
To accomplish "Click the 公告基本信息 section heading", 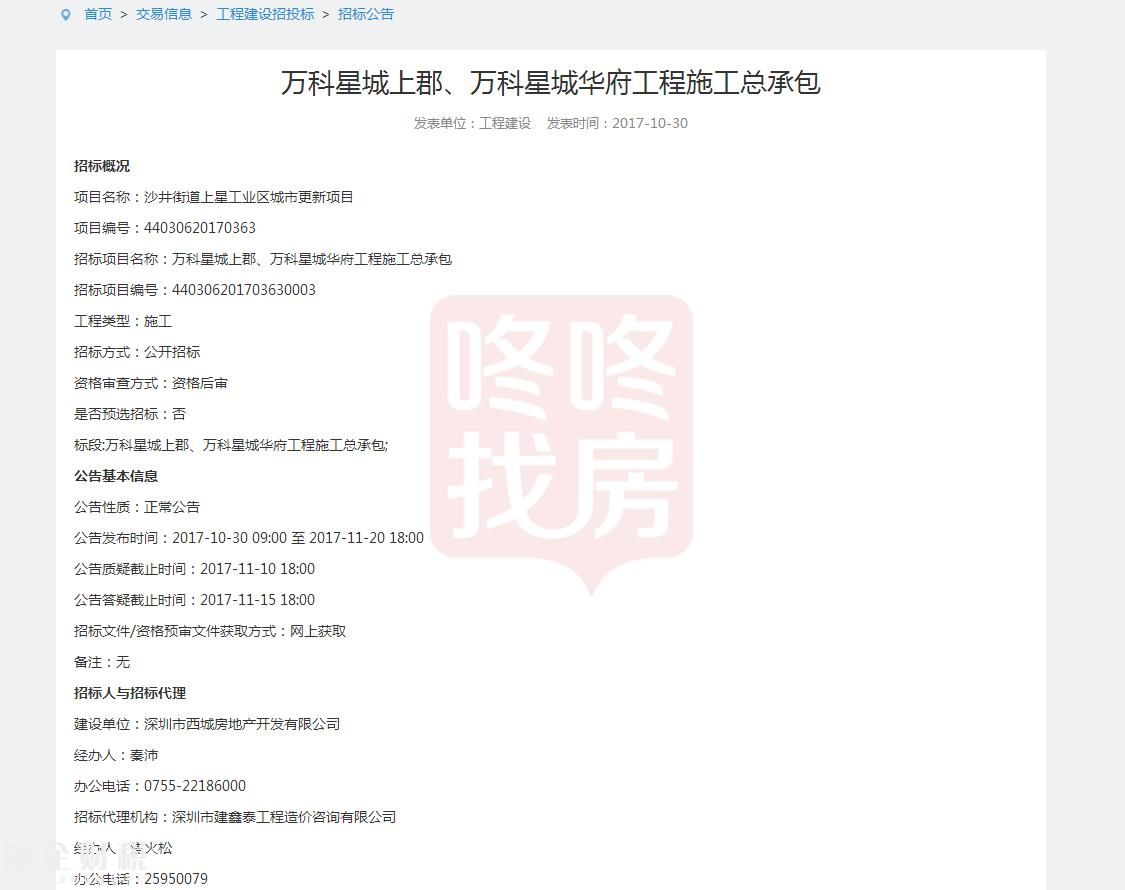I will tap(116, 477).
